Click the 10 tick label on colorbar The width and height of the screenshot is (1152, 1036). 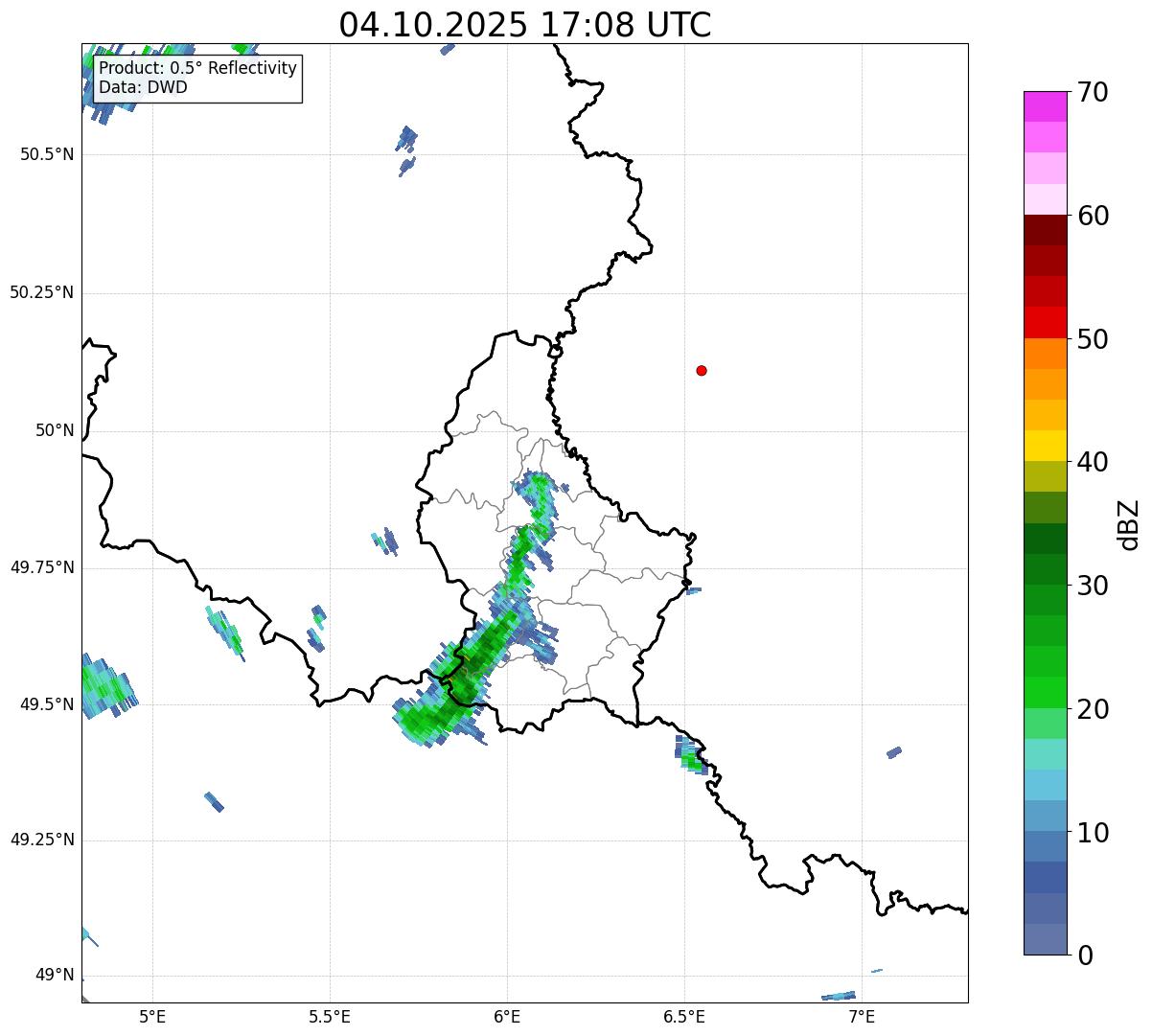(x=1093, y=834)
